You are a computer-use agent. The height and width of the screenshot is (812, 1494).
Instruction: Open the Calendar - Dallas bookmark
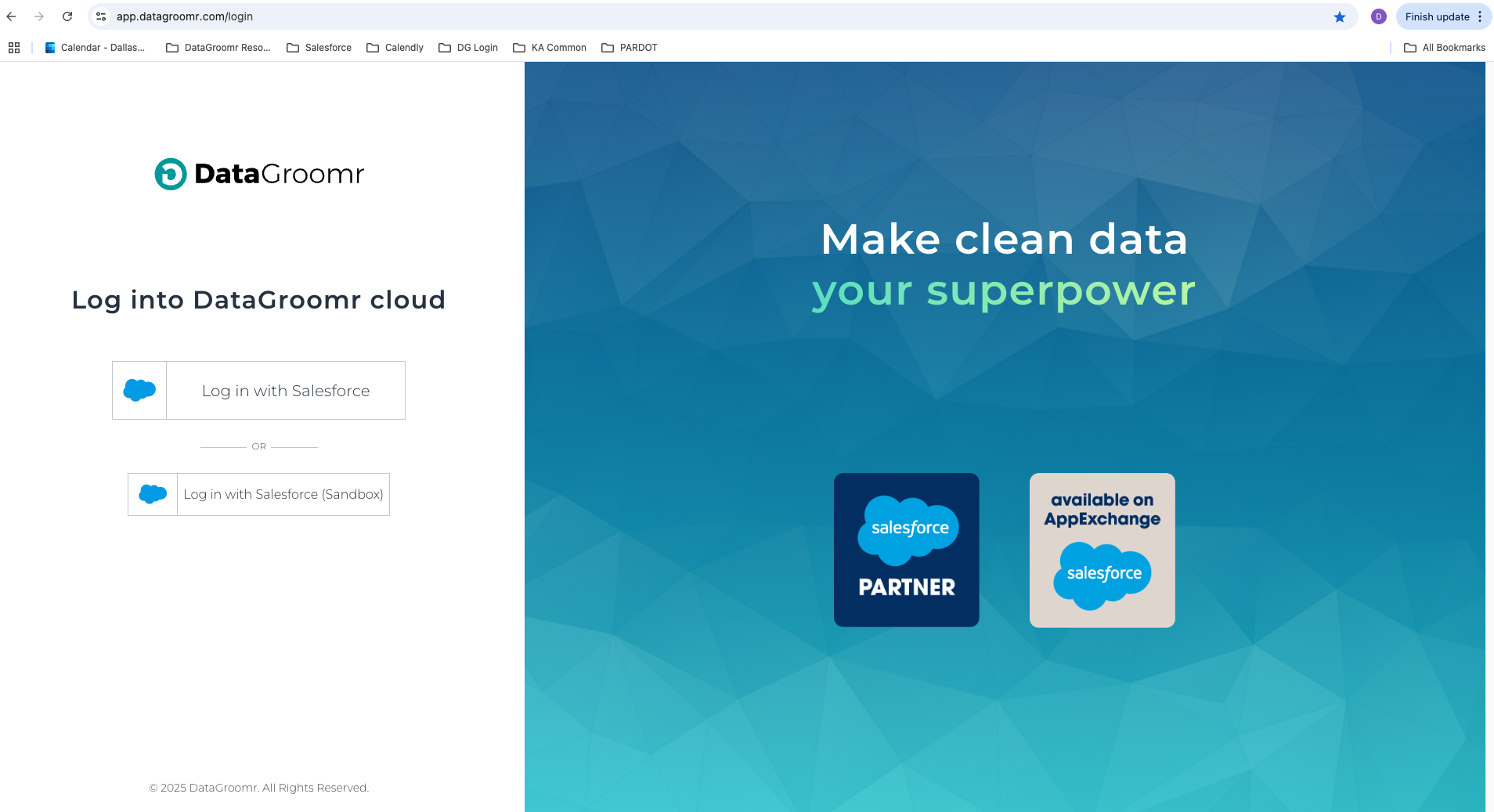pos(95,48)
